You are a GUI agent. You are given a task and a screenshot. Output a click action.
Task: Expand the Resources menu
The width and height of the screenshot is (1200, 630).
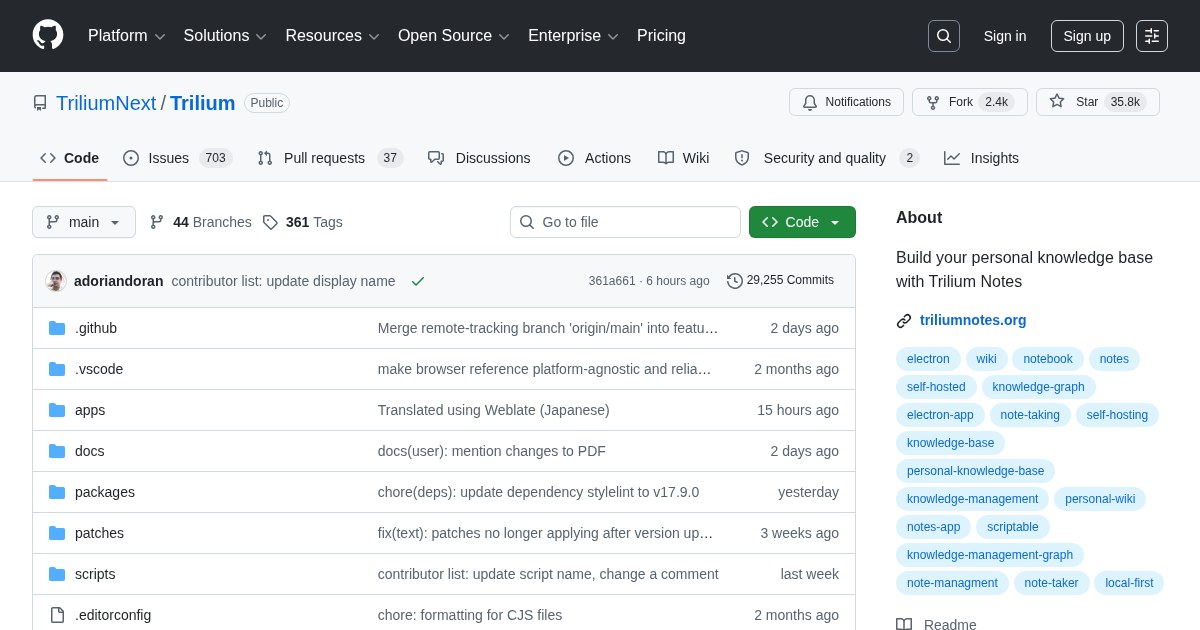tap(333, 36)
